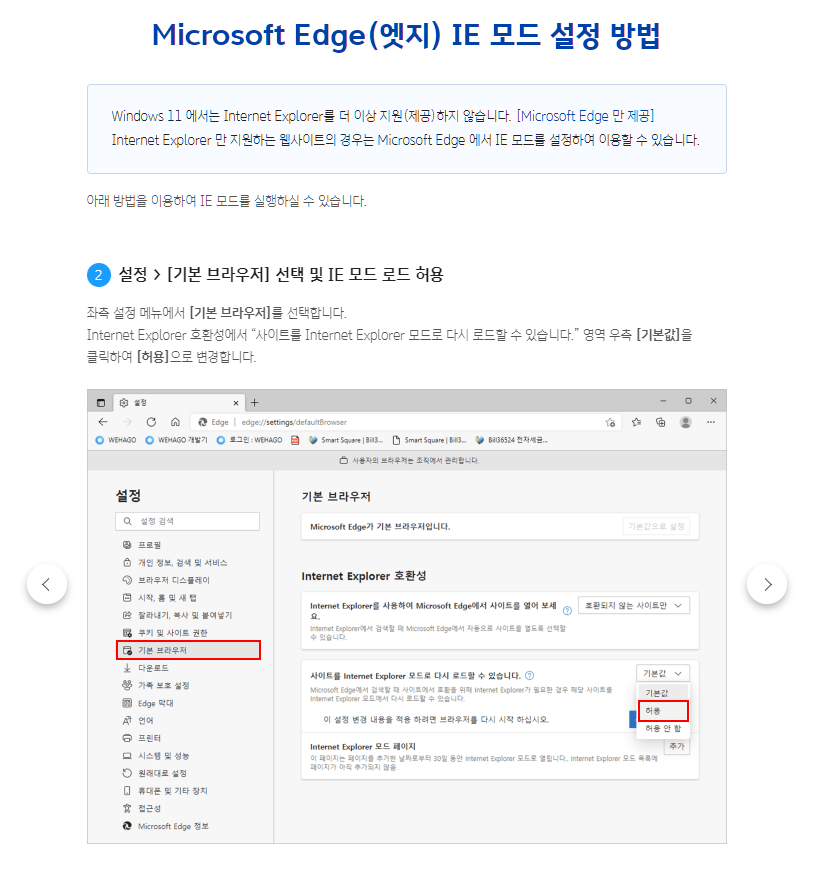836x876 pixels.
Task: Open the 호환되지 않는 사이트만 dropdown
Action: [x=634, y=606]
